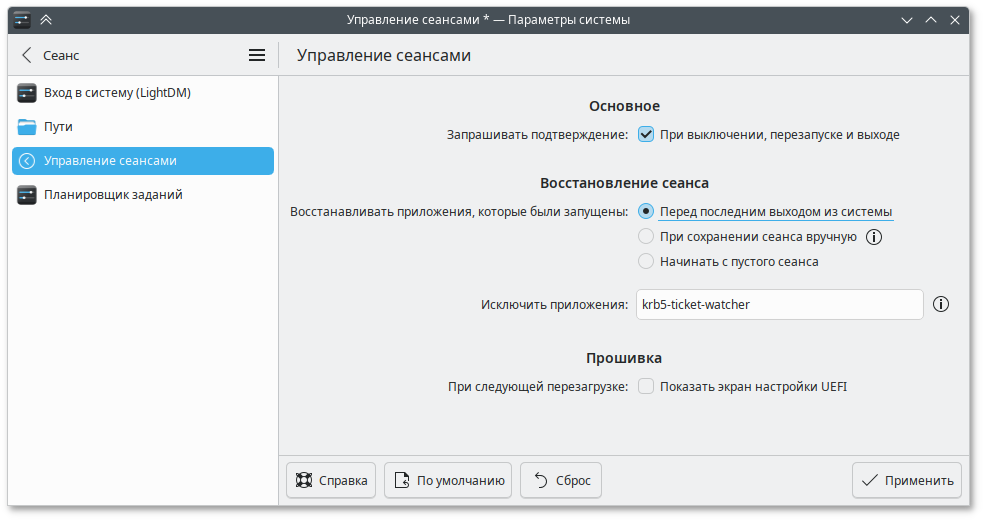Click the Прошивка section heading

click(624, 358)
